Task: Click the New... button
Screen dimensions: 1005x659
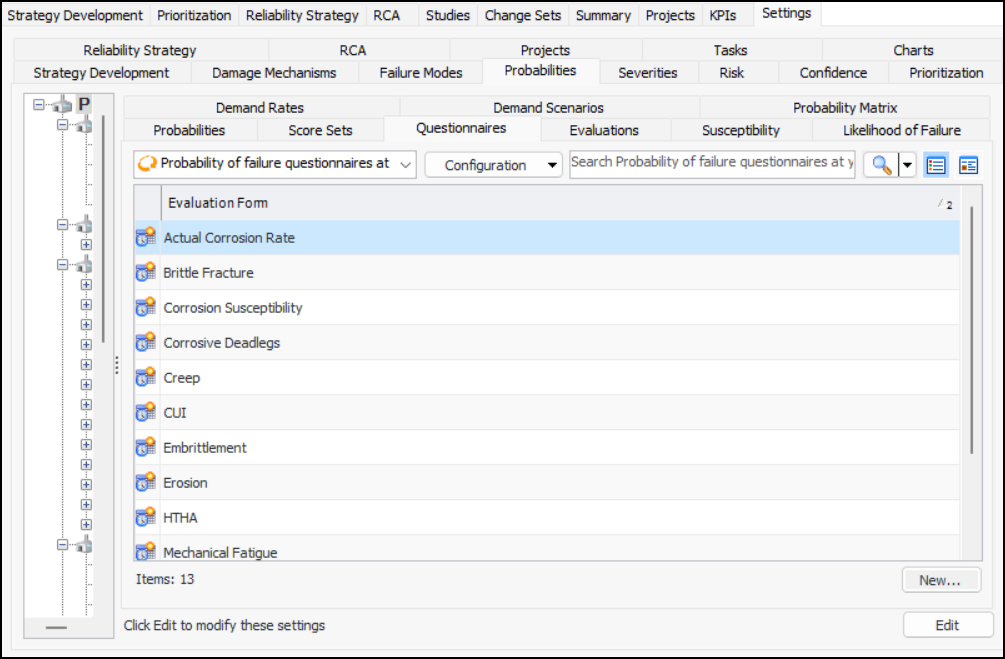Action: pos(940,580)
